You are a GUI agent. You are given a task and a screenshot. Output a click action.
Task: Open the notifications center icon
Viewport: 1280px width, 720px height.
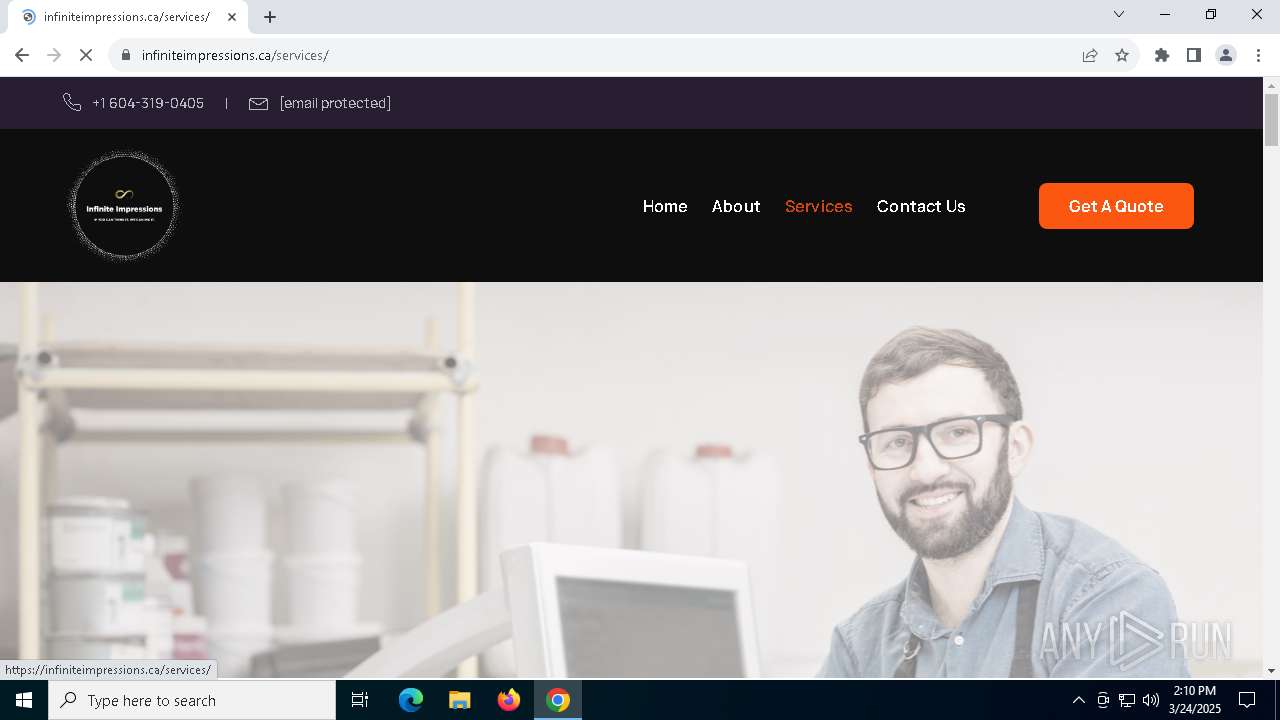click(1247, 700)
